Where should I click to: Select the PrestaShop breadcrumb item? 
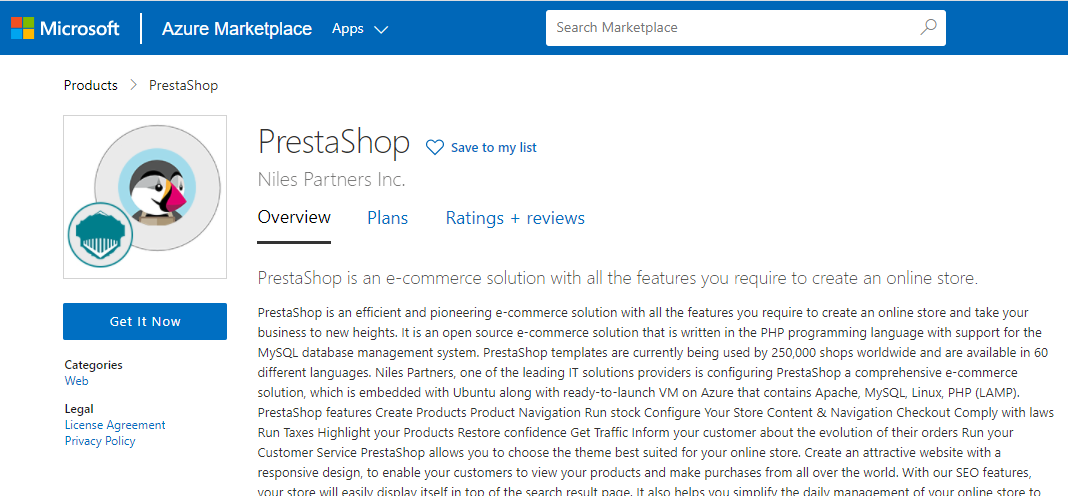(183, 86)
